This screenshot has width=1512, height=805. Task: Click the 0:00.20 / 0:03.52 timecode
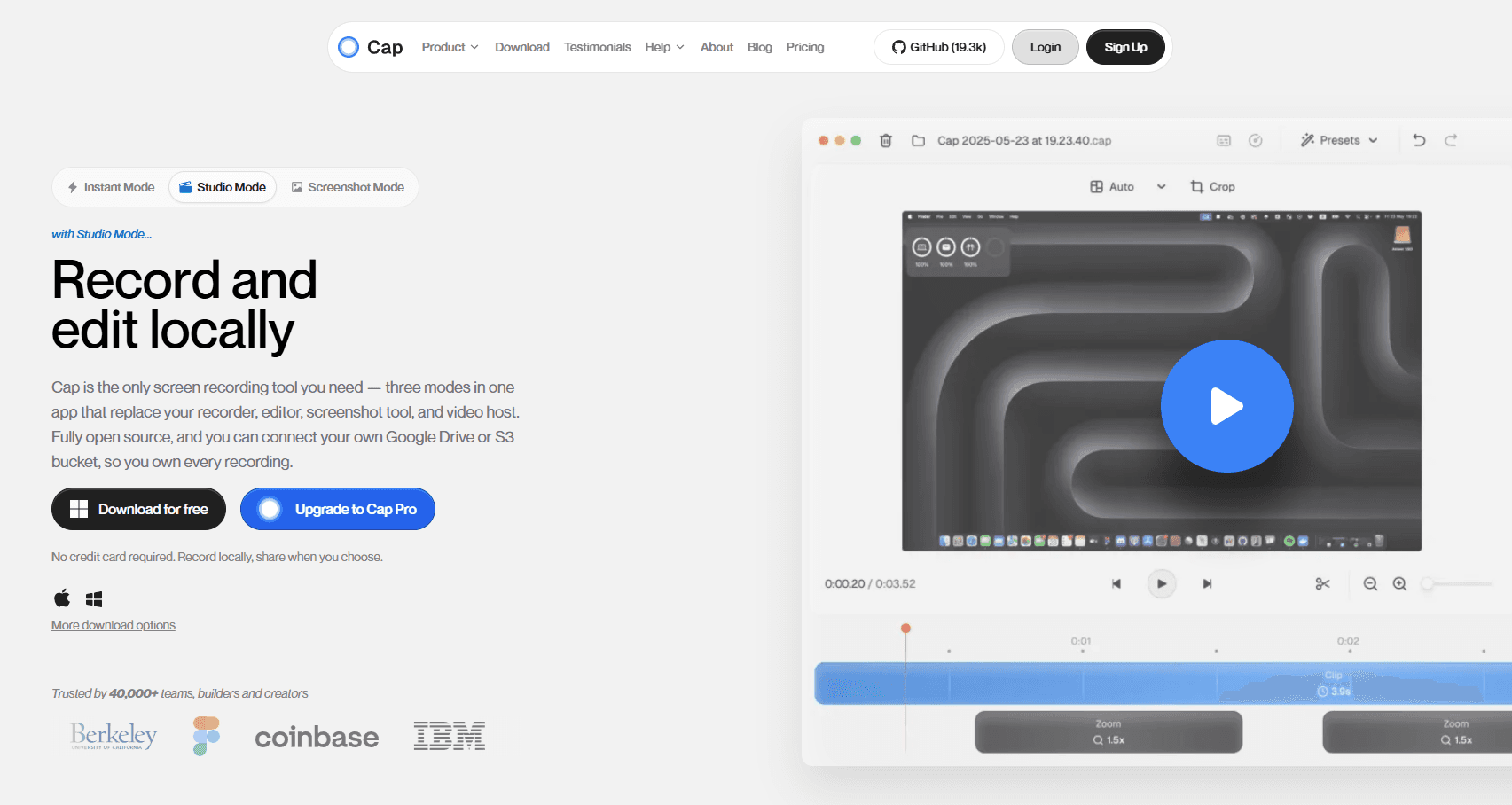870,583
